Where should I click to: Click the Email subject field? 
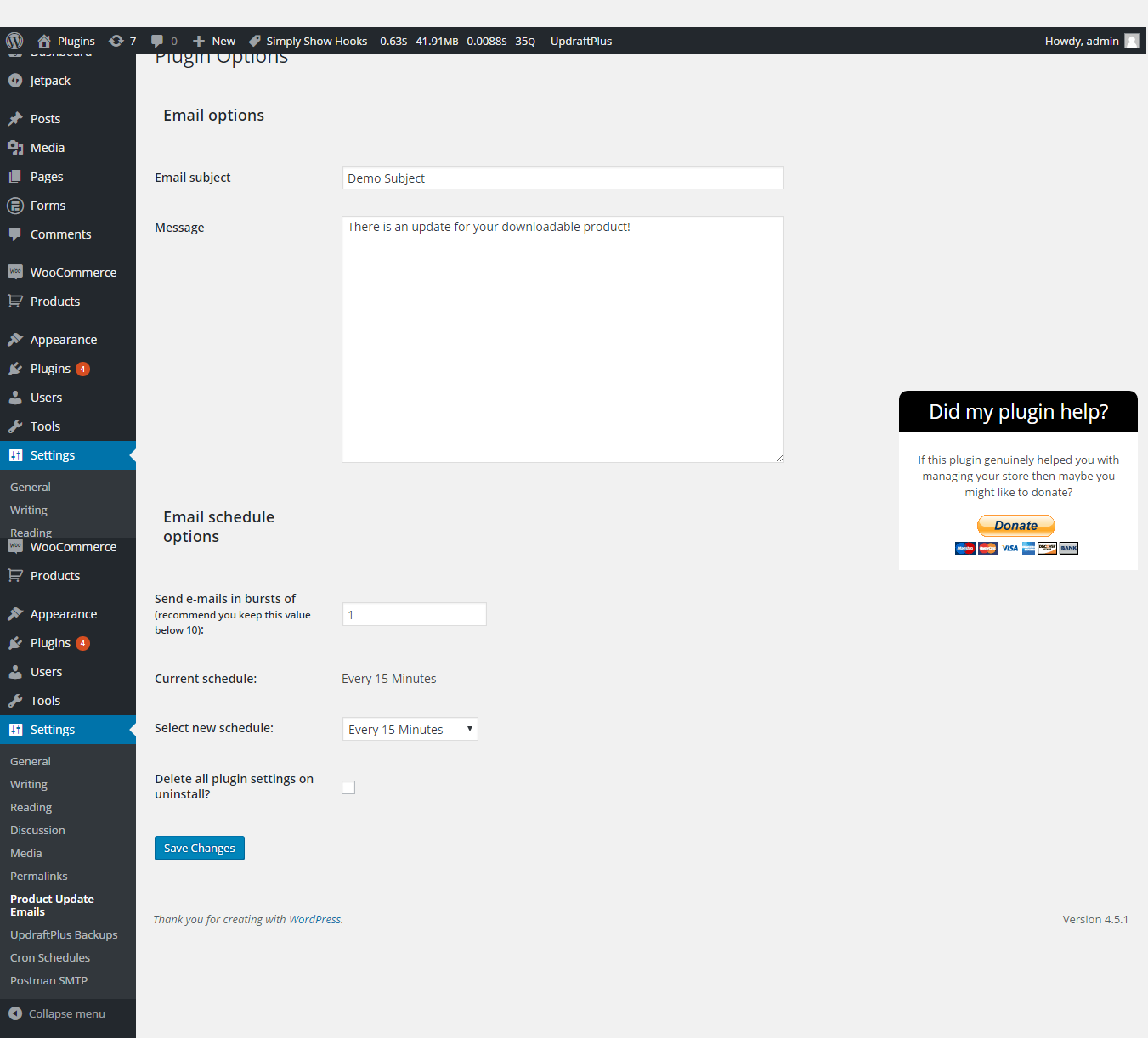(x=563, y=178)
